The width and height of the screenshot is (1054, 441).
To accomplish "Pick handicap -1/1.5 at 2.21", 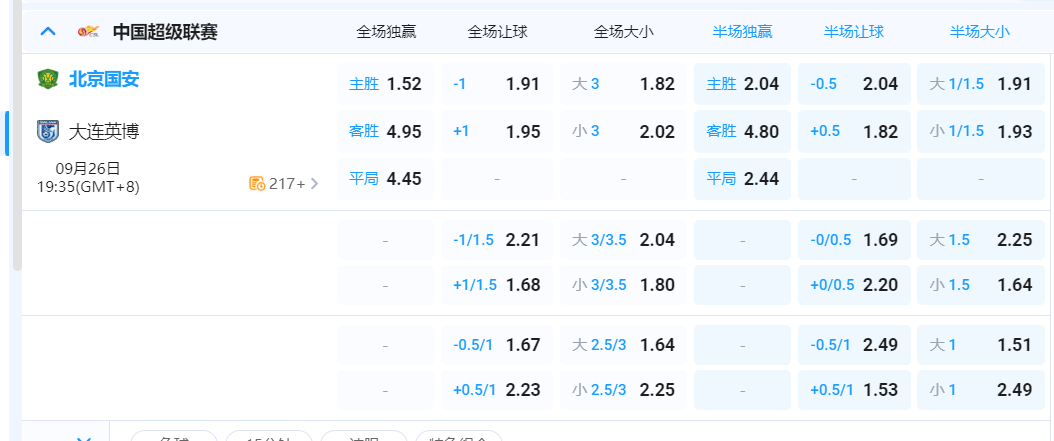I will coord(496,240).
